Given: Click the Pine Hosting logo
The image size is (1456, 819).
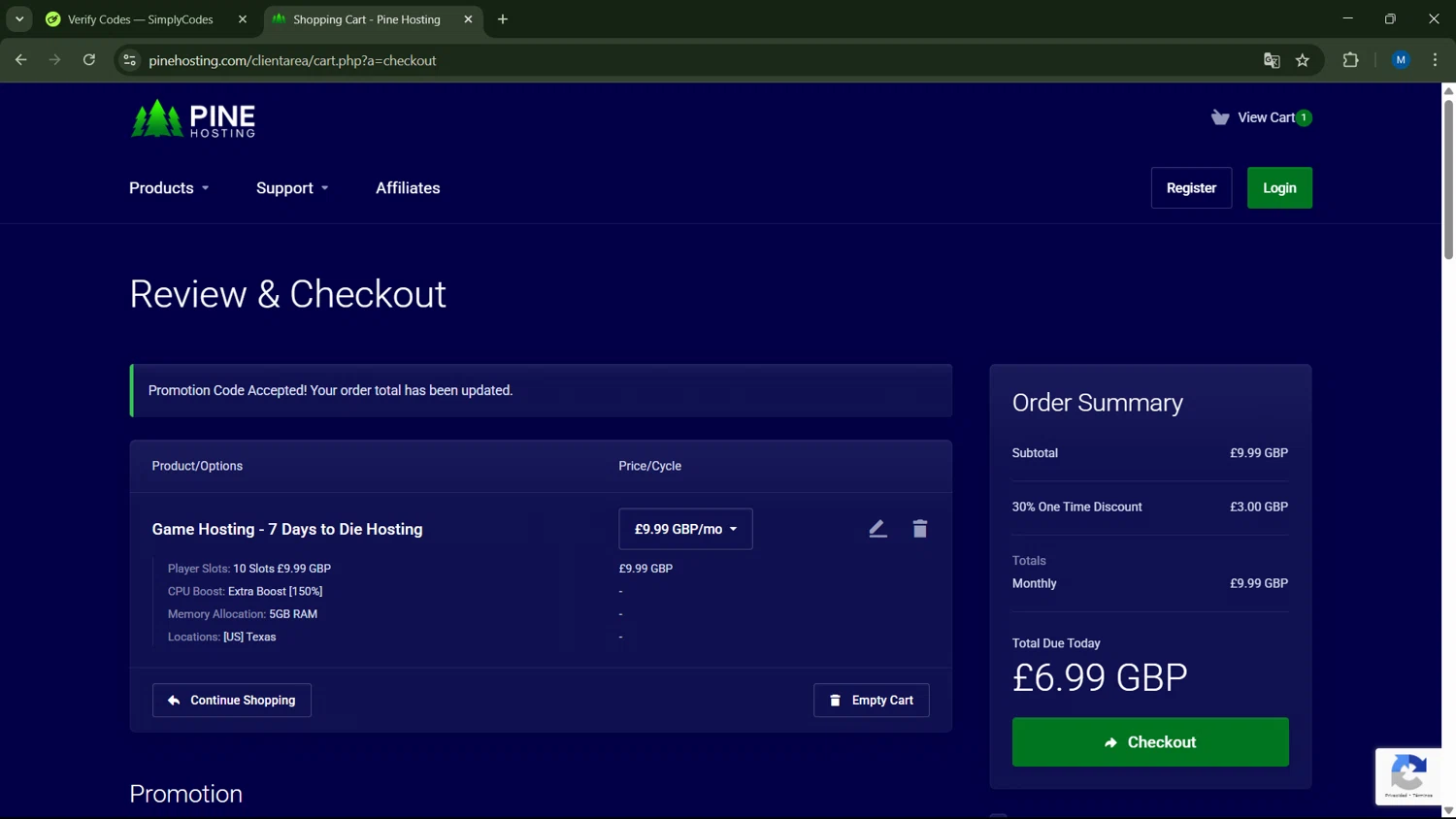Looking at the screenshot, I should [x=193, y=118].
